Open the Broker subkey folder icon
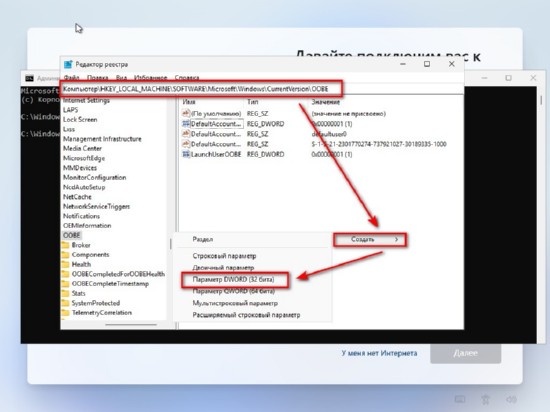Screen dimensions: 550x412 (66, 245)
